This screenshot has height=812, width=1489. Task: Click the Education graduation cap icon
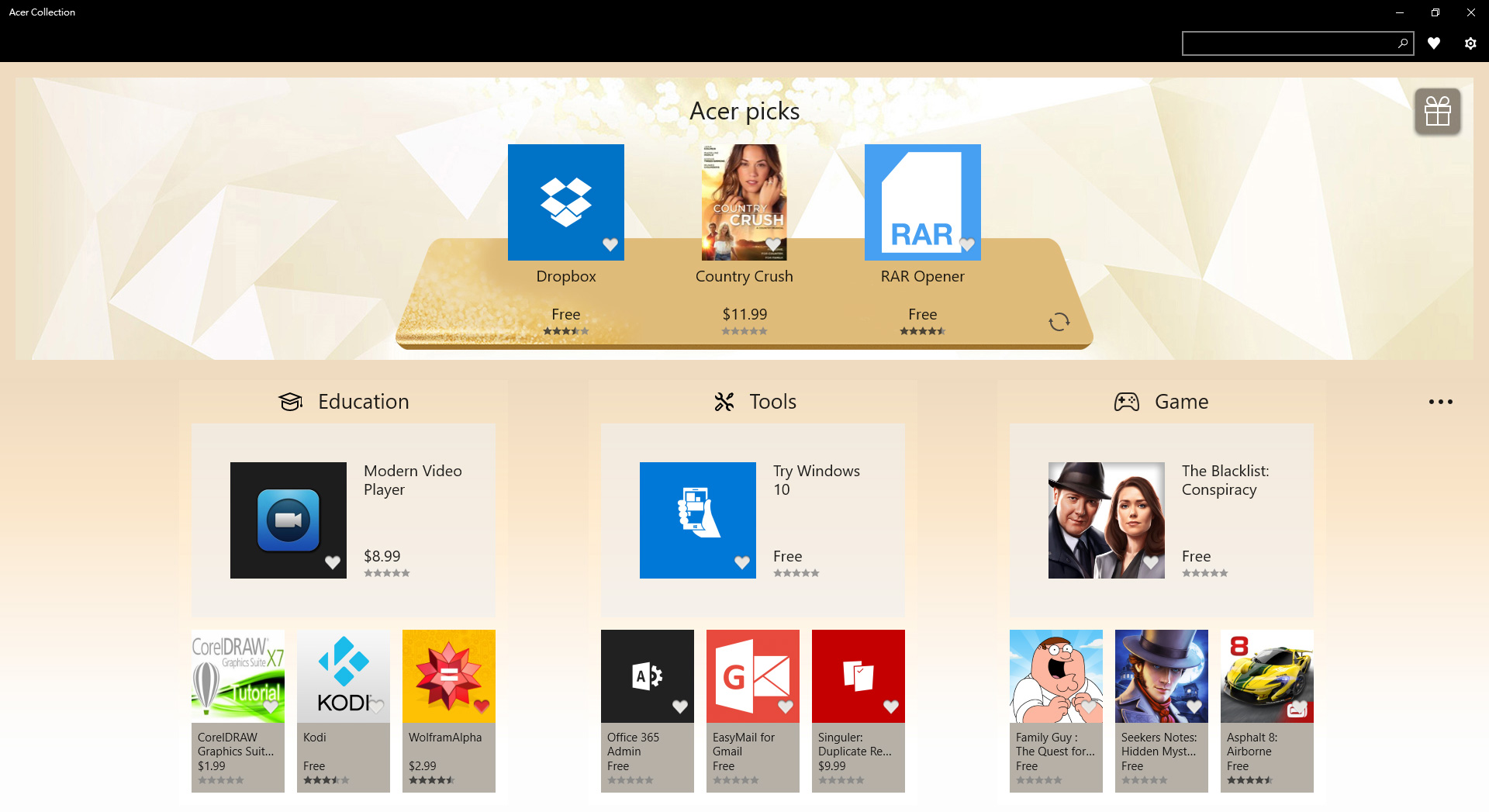pyautogui.click(x=291, y=402)
